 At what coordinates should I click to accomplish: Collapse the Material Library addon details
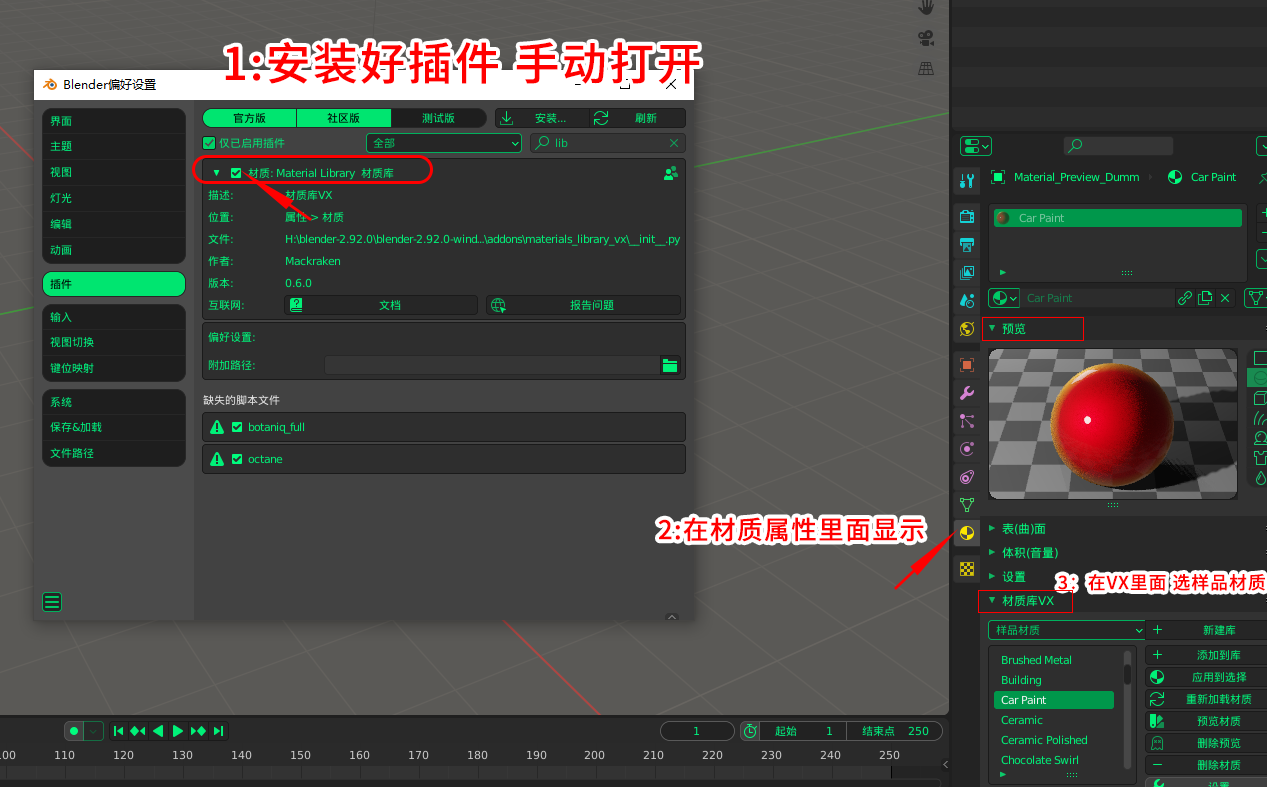click(x=216, y=173)
